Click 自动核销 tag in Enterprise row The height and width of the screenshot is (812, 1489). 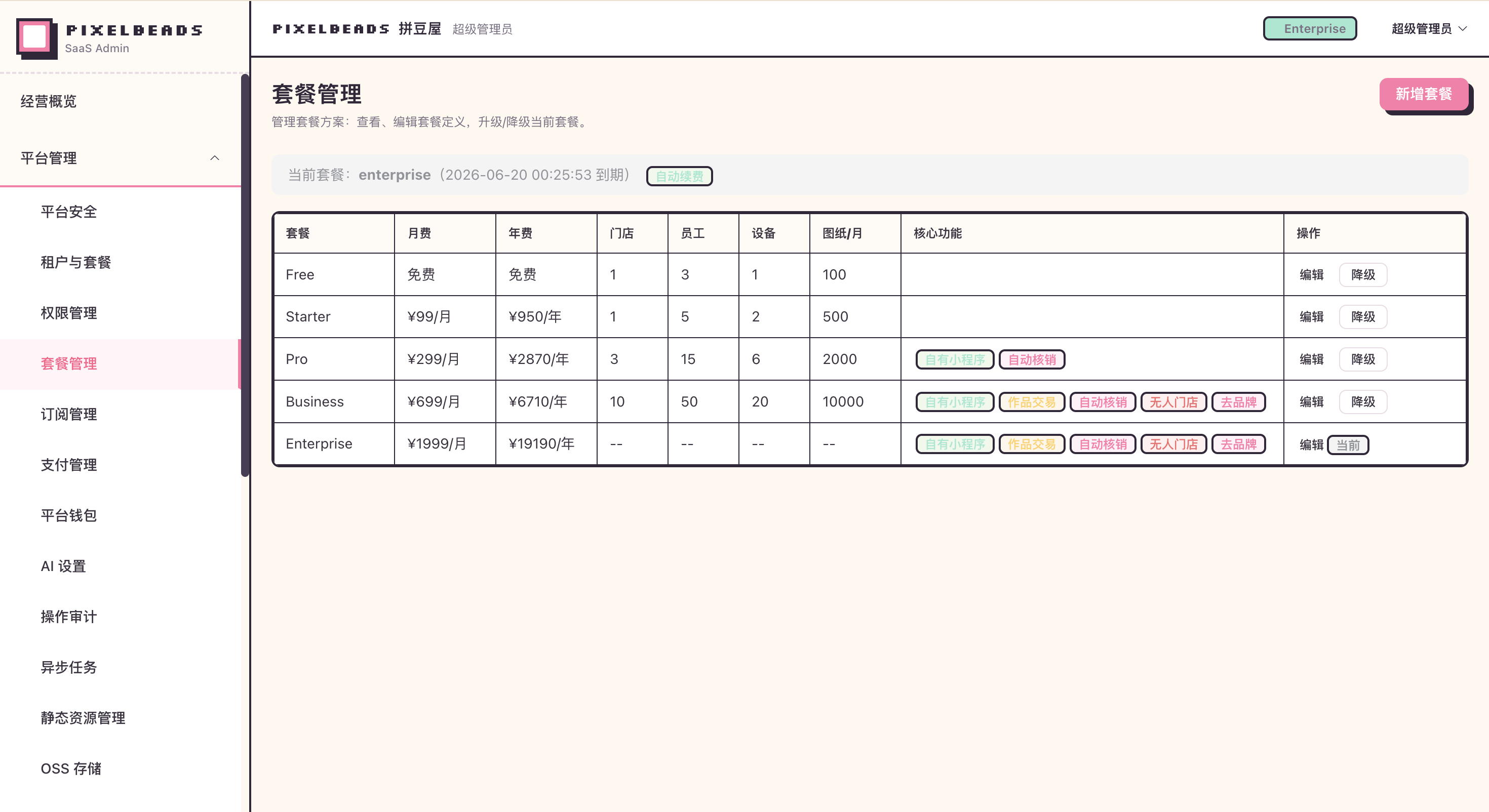pyautogui.click(x=1103, y=444)
